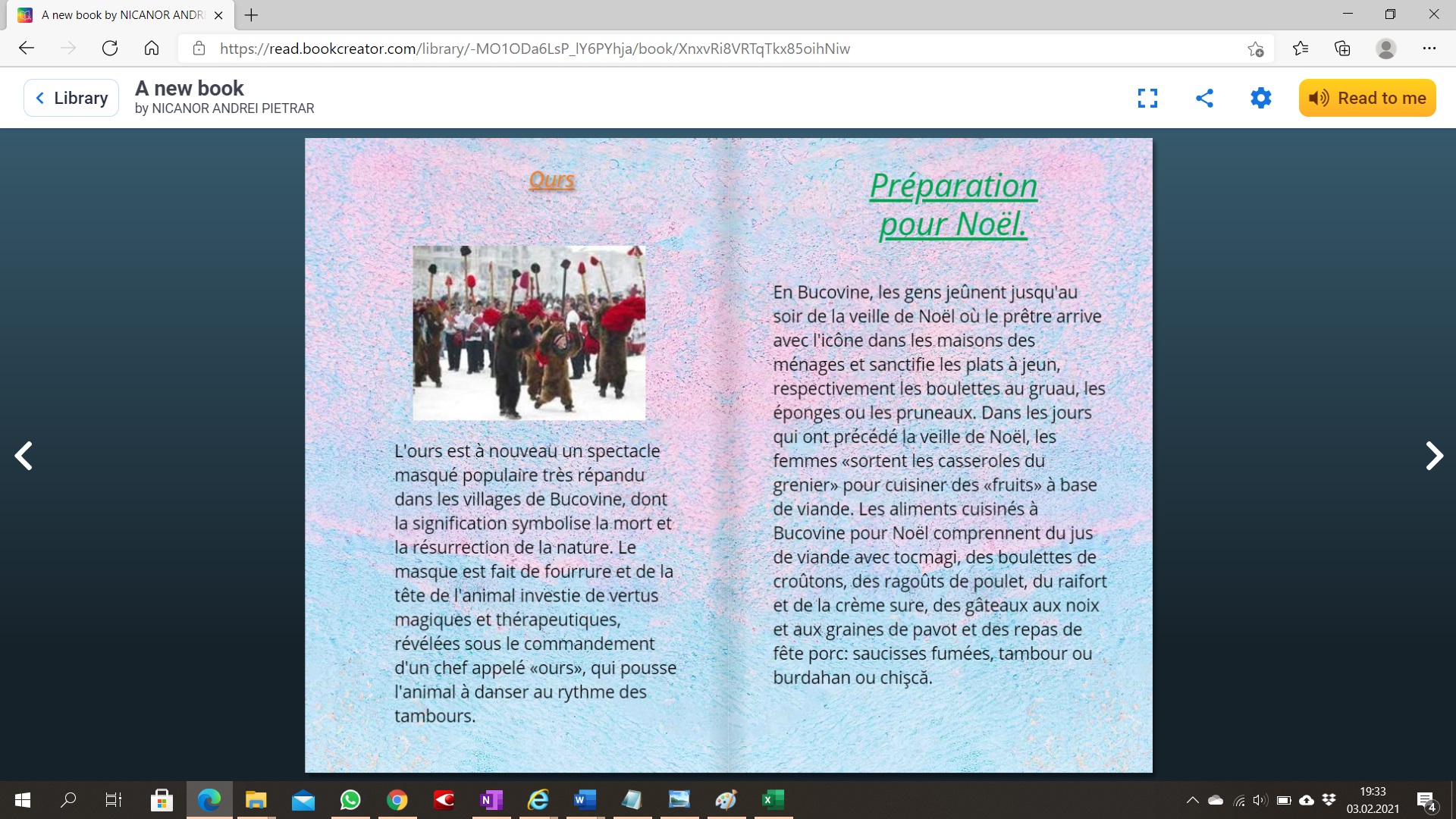This screenshot has height=819, width=1456.
Task: Enter fullscreen reading mode
Action: pos(1147,98)
